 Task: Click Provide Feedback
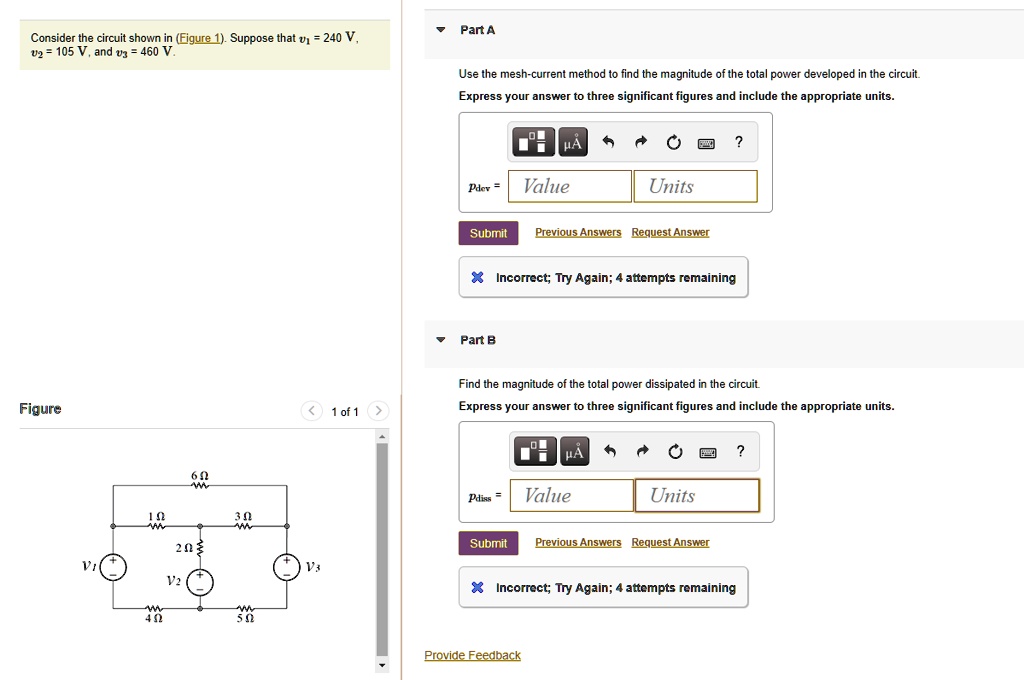[472, 655]
